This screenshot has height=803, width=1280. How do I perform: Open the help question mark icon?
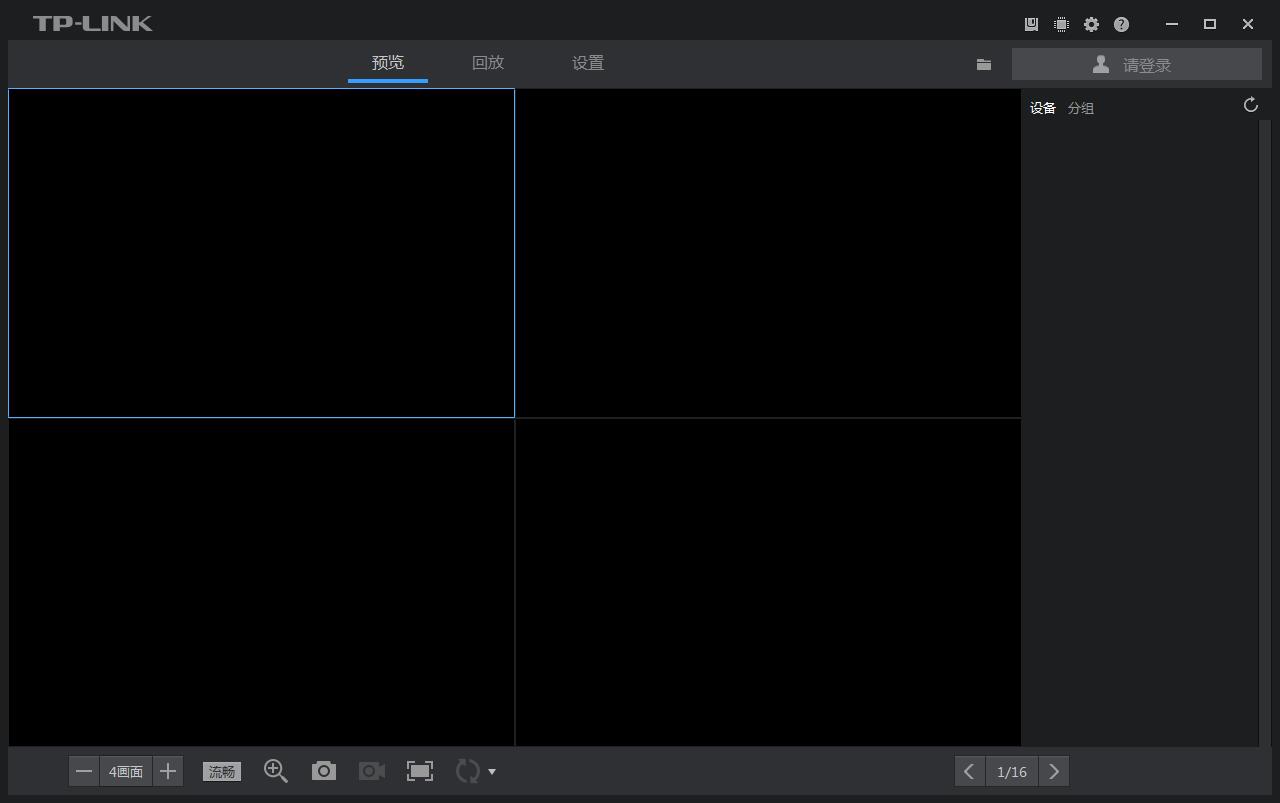(x=1121, y=24)
